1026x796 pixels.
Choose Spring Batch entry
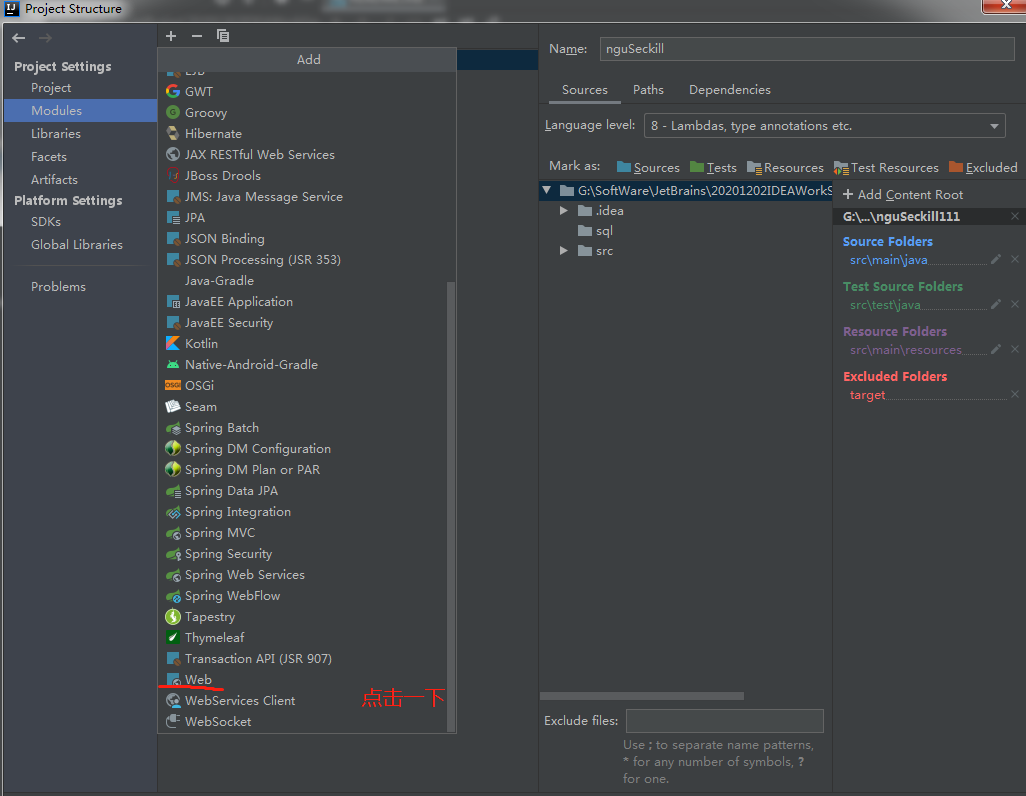[307, 427]
